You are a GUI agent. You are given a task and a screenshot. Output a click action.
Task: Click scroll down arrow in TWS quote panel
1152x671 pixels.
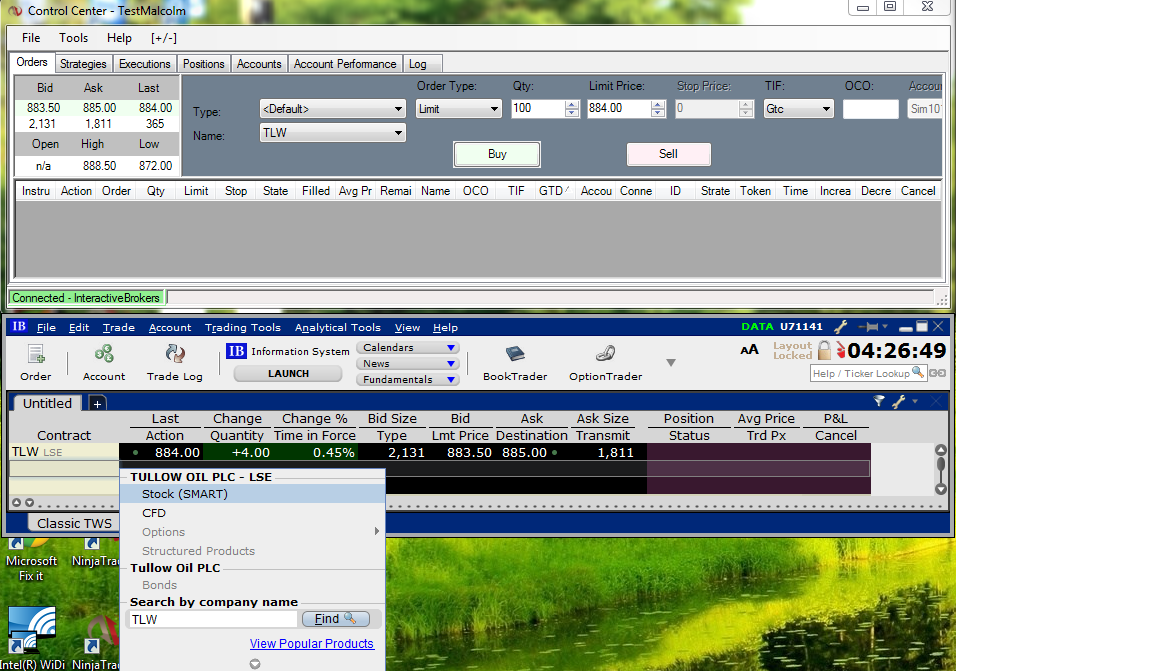click(940, 489)
